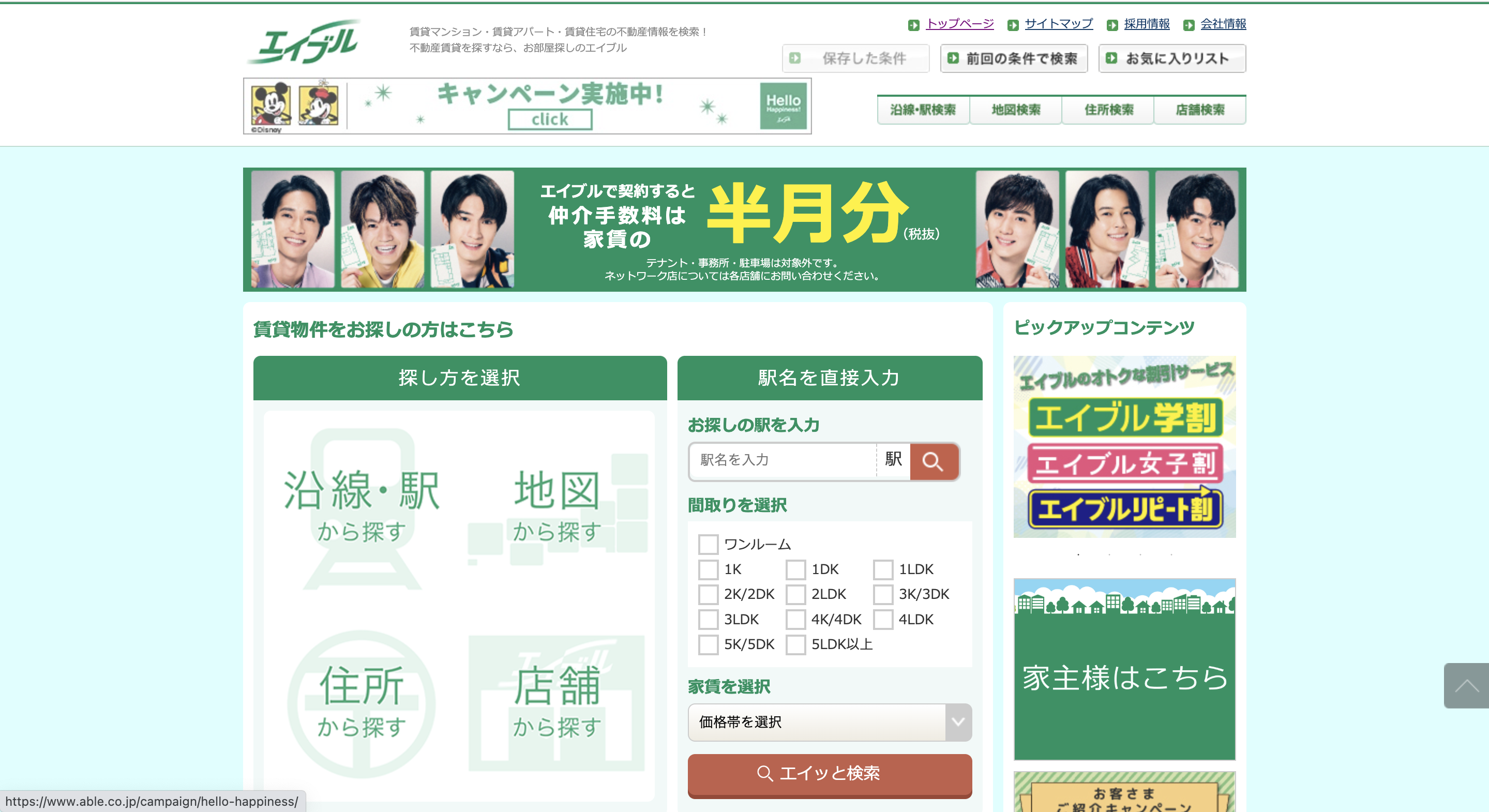Click the Minnie Mouse campaign image
Image resolution: width=1489 pixels, height=812 pixels.
click(x=319, y=103)
